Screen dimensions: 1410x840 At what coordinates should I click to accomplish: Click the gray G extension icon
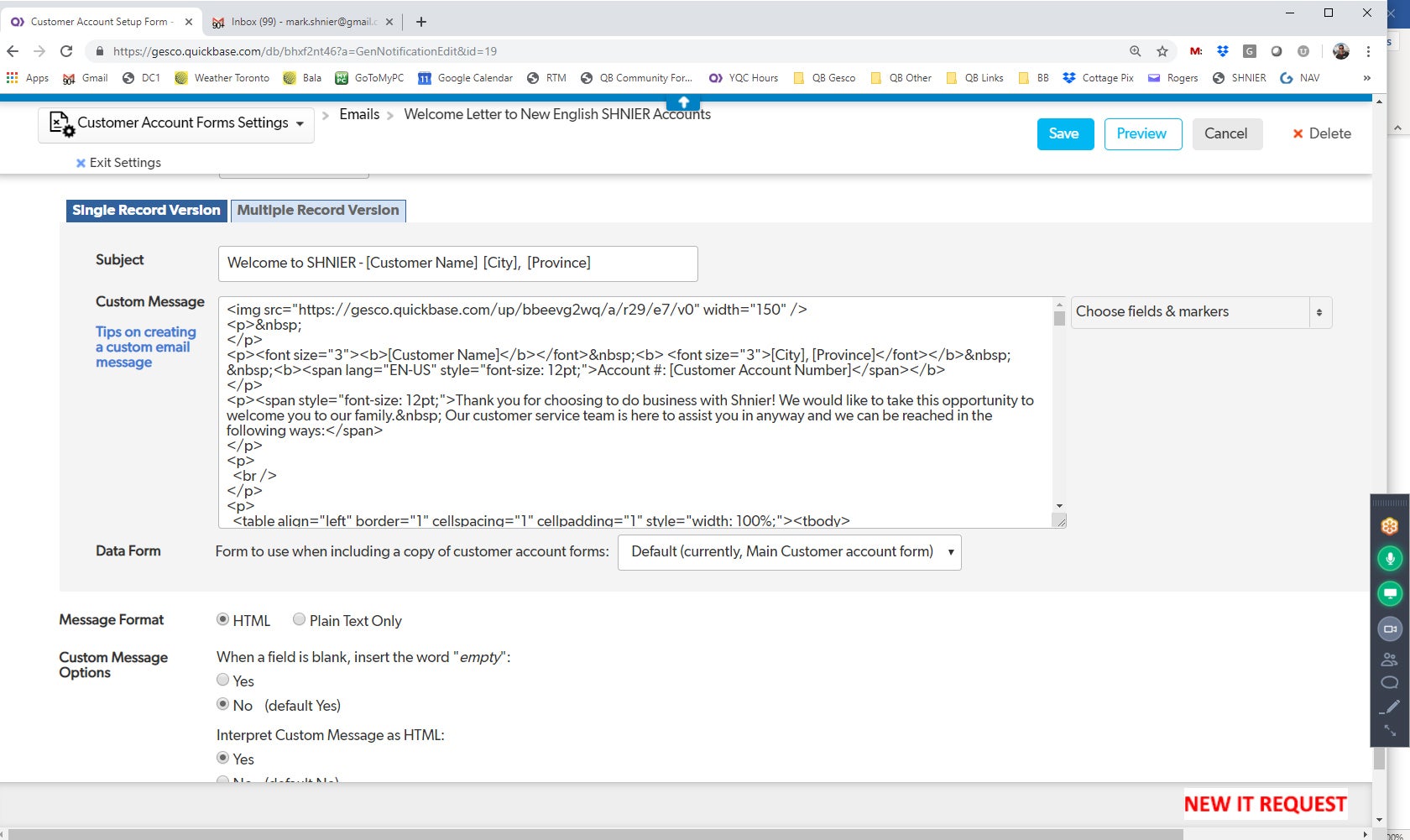(x=1250, y=51)
